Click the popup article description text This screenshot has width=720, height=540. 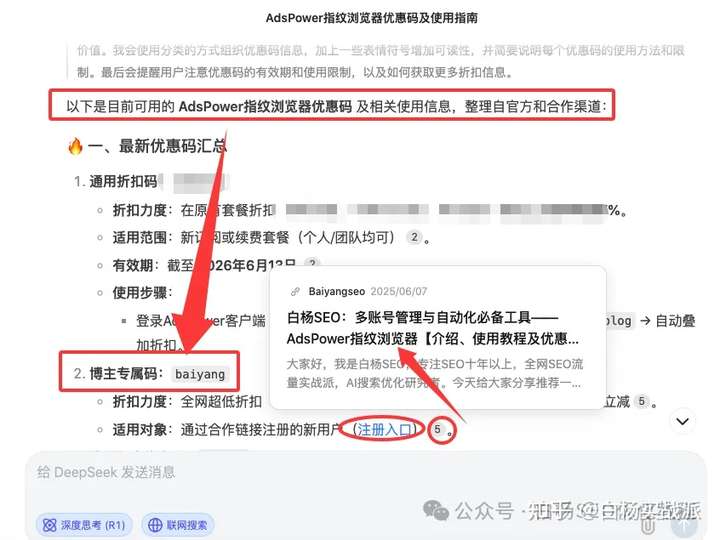click(434, 373)
